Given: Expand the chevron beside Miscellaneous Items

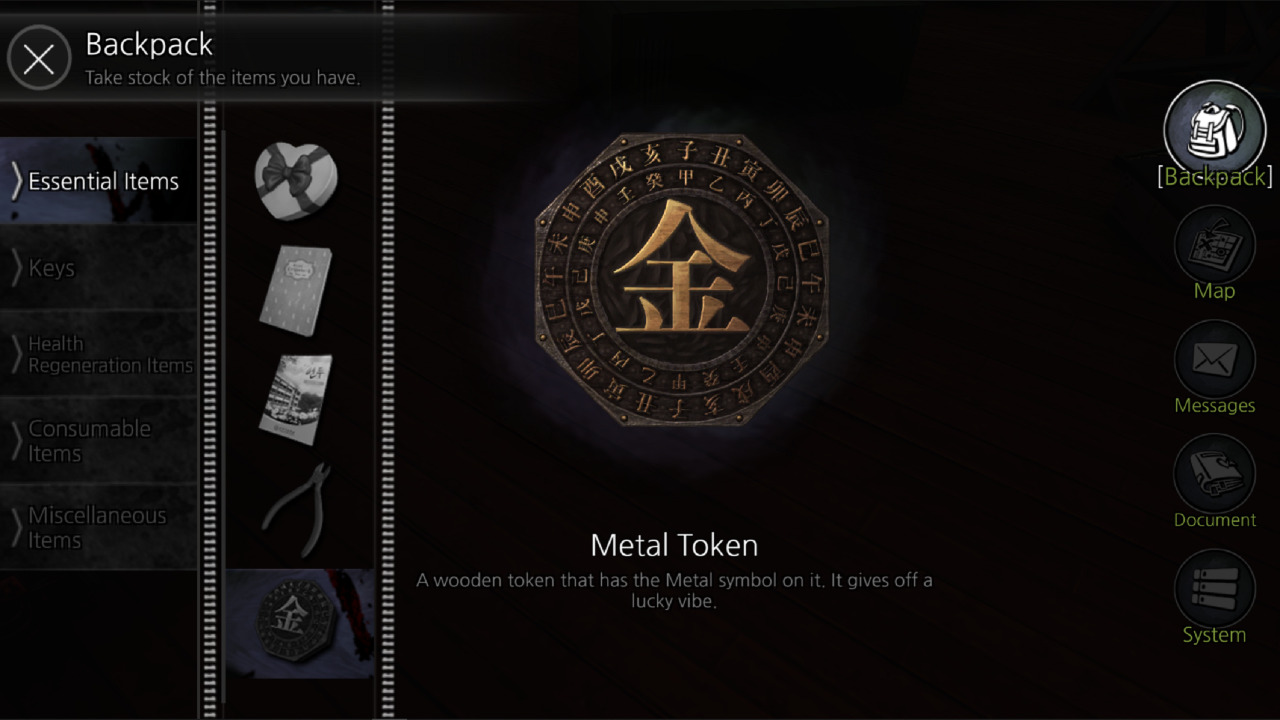Looking at the screenshot, I should coord(16,527).
